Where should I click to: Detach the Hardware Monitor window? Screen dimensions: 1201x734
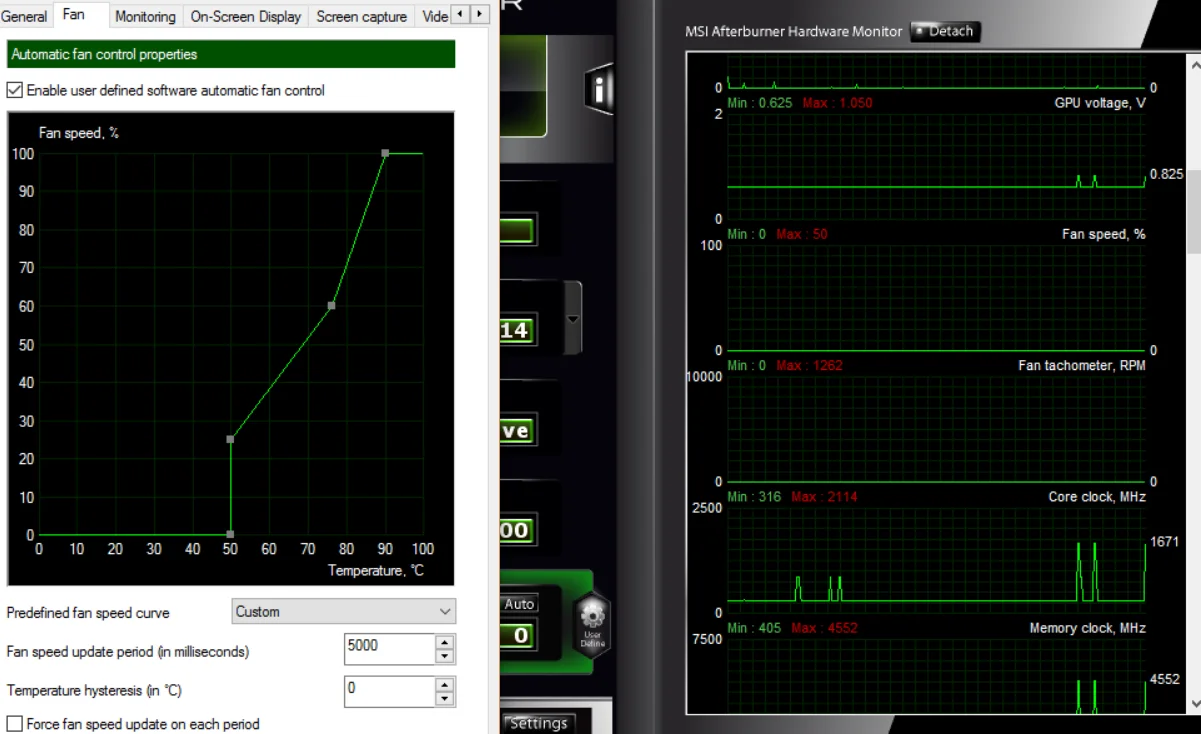click(943, 31)
